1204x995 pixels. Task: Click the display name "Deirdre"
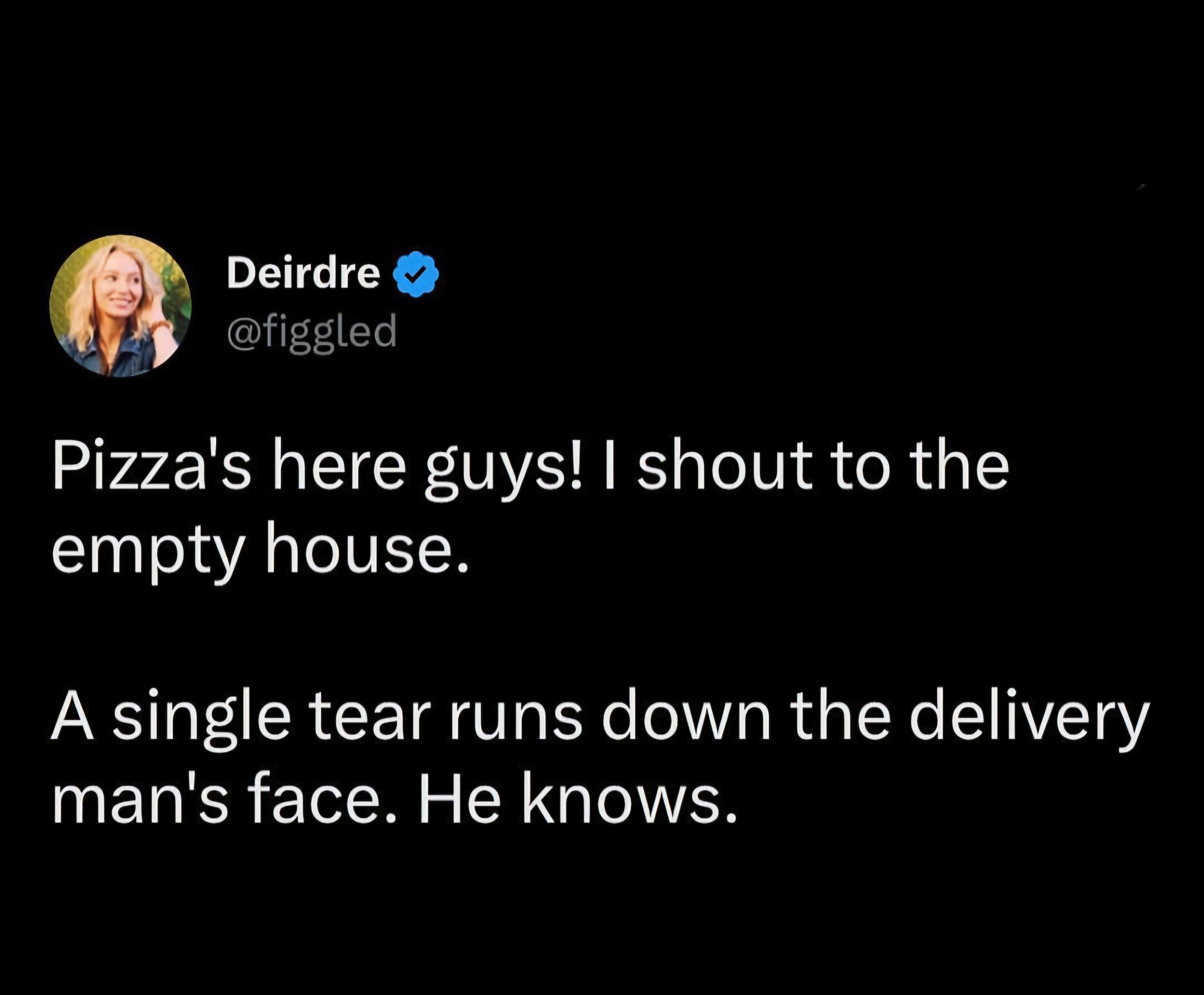tap(303, 272)
